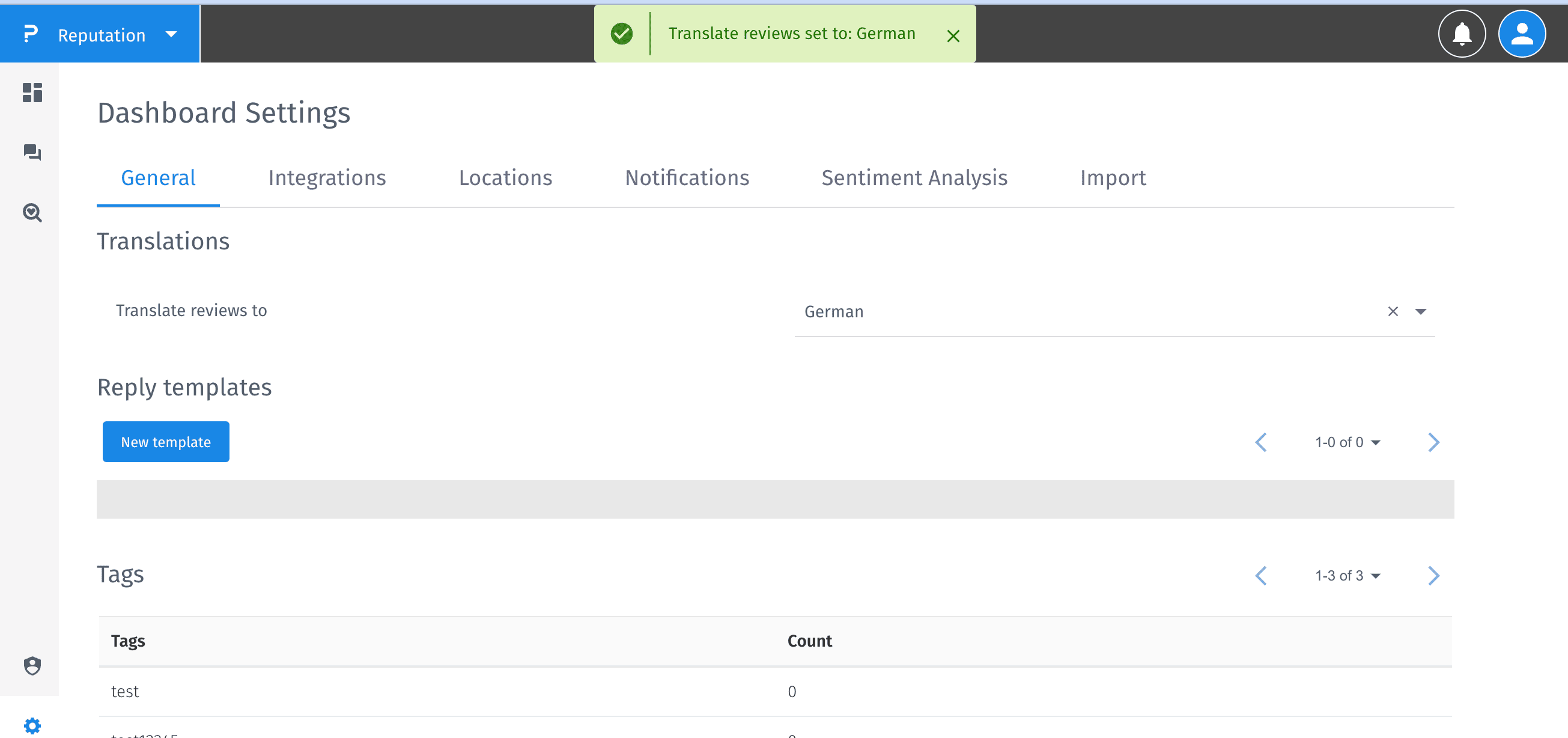
Task: Click the Reputation logo icon
Action: [x=31, y=34]
